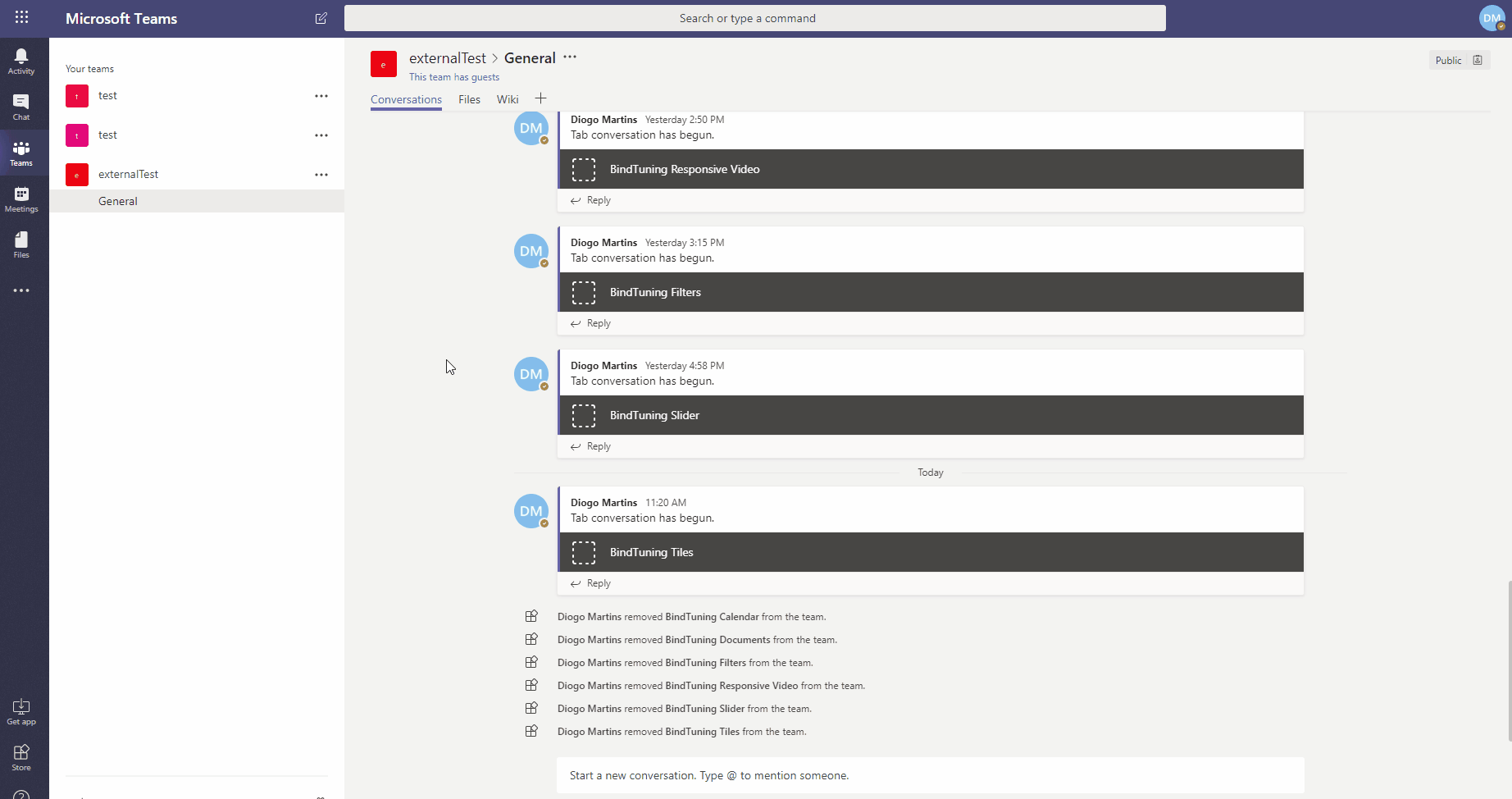Select the Teams section icon
This screenshot has height=799, width=1512.
(21, 153)
